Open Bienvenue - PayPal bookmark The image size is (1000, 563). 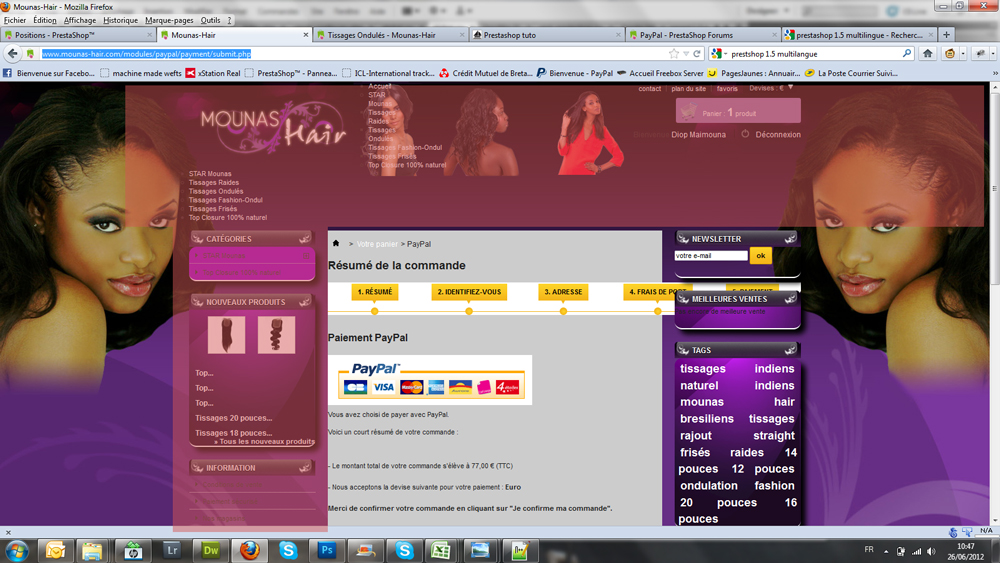pyautogui.click(x=574, y=73)
